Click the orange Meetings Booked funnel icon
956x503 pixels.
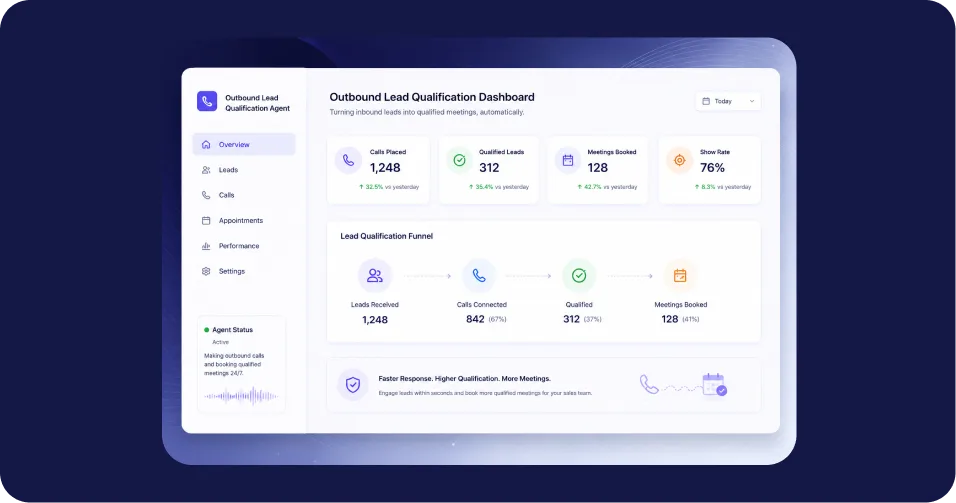(680, 276)
